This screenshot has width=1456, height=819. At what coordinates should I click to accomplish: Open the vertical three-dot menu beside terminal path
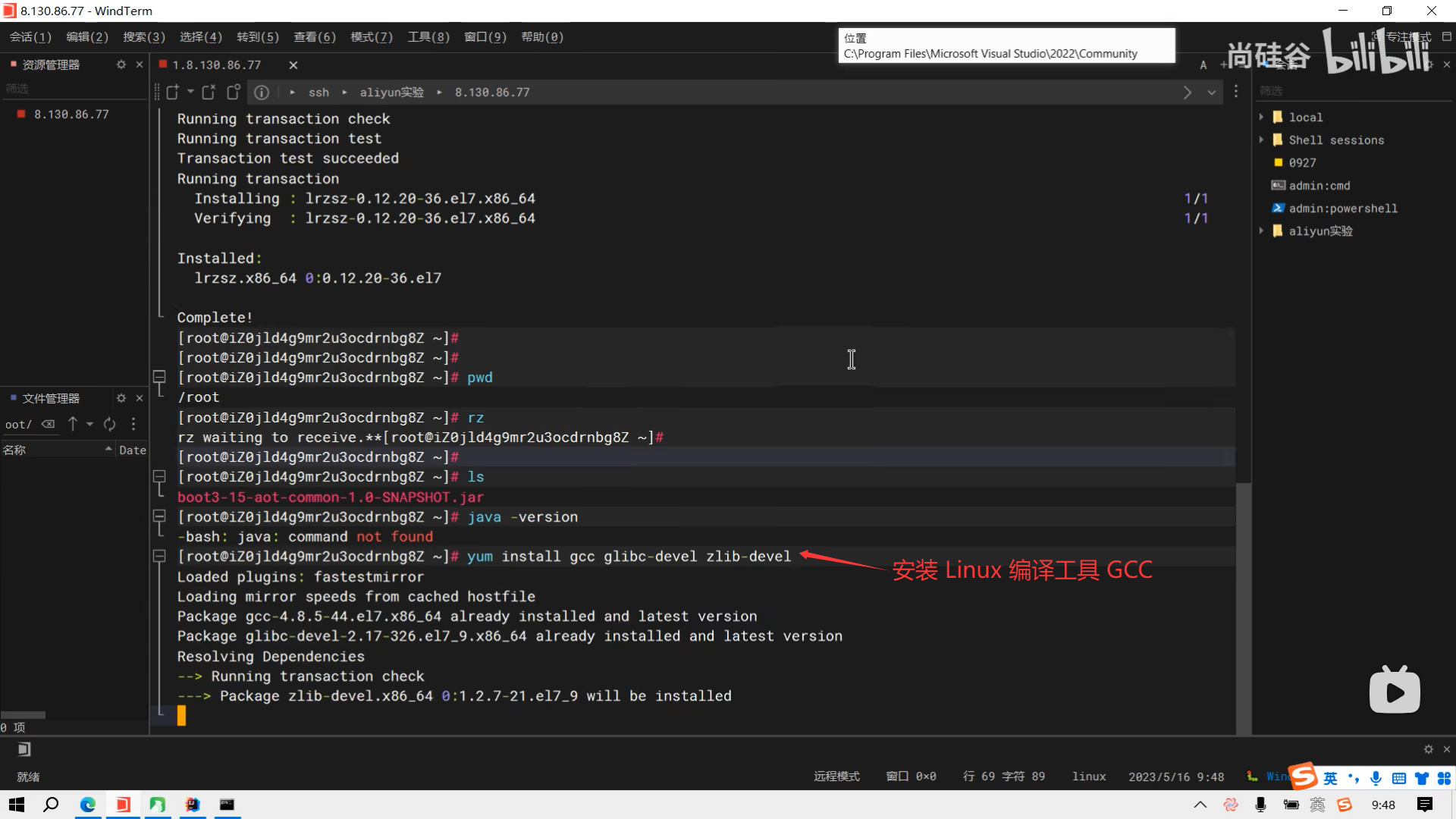tap(1236, 92)
